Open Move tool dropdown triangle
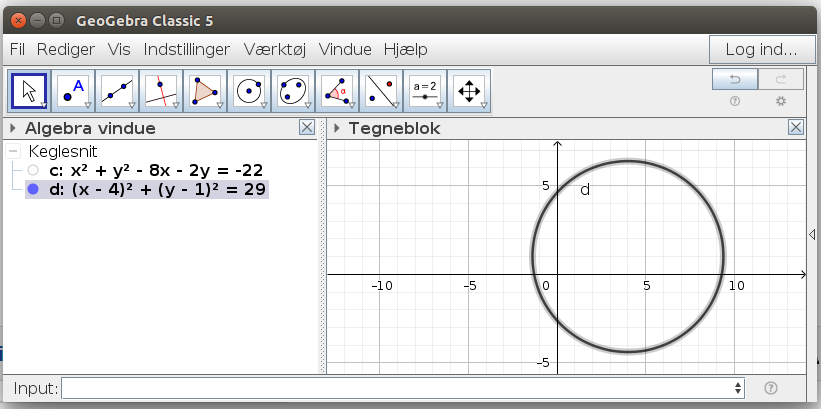Image resolution: width=821 pixels, height=409 pixels. pyautogui.click(x=44, y=106)
